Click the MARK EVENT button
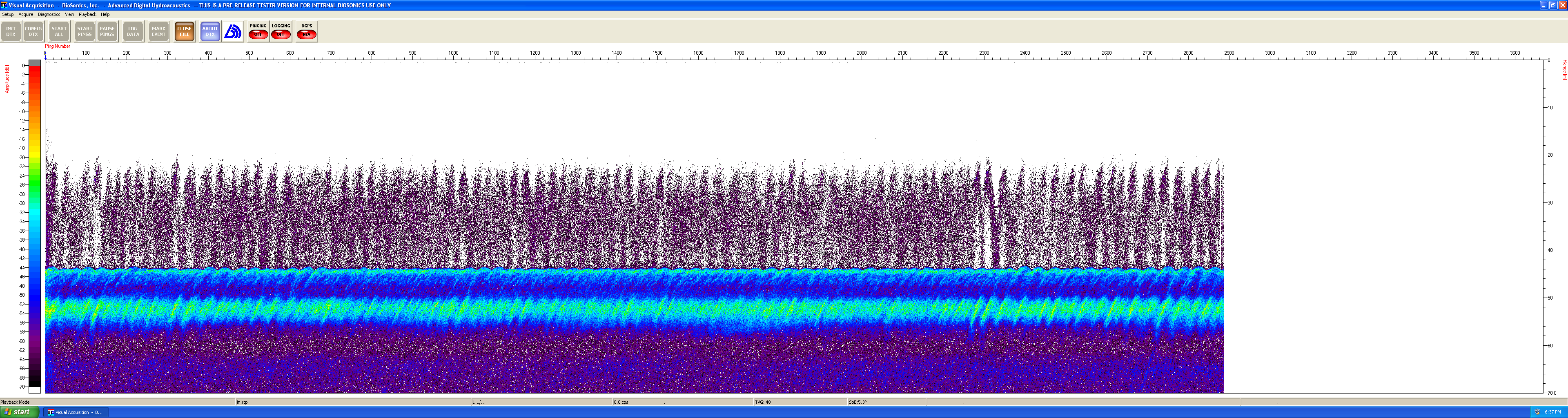 (x=159, y=32)
